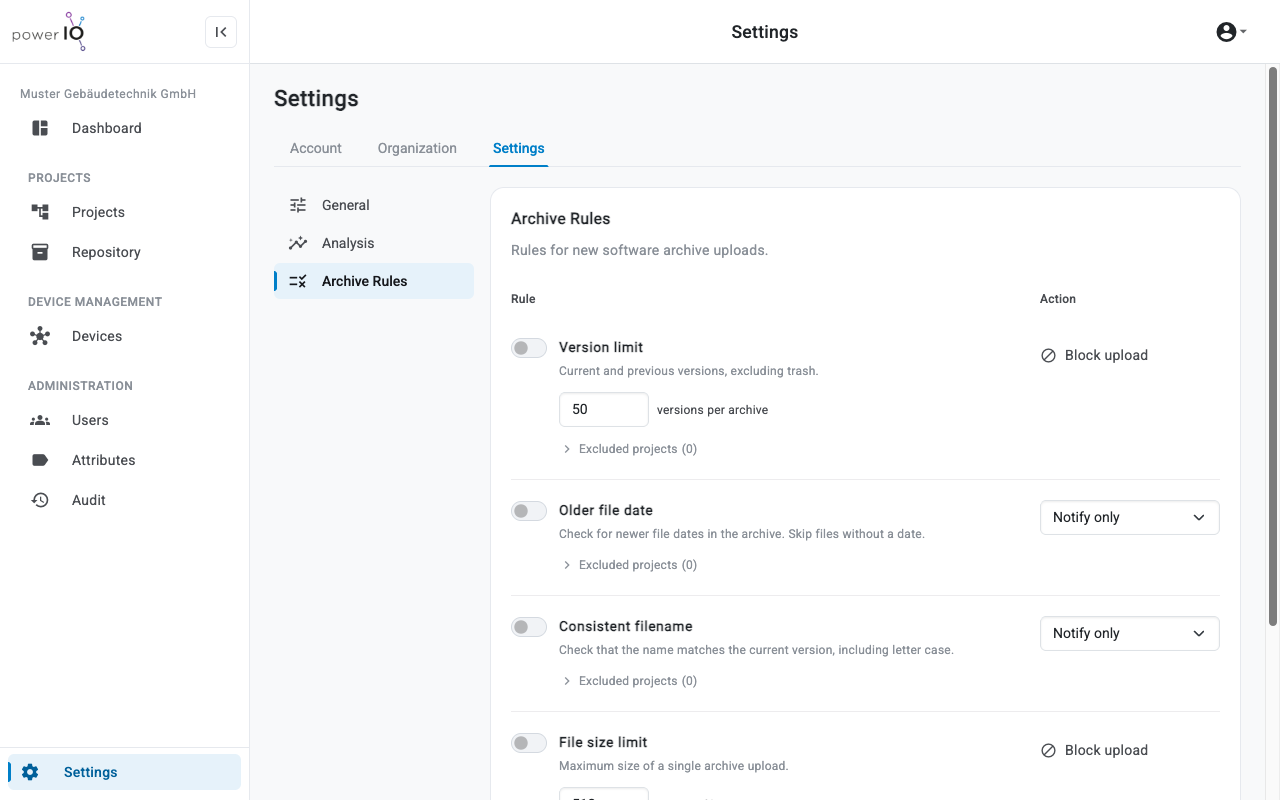Click the Block upload icon for Version limit
The height and width of the screenshot is (800, 1280).
click(1048, 355)
